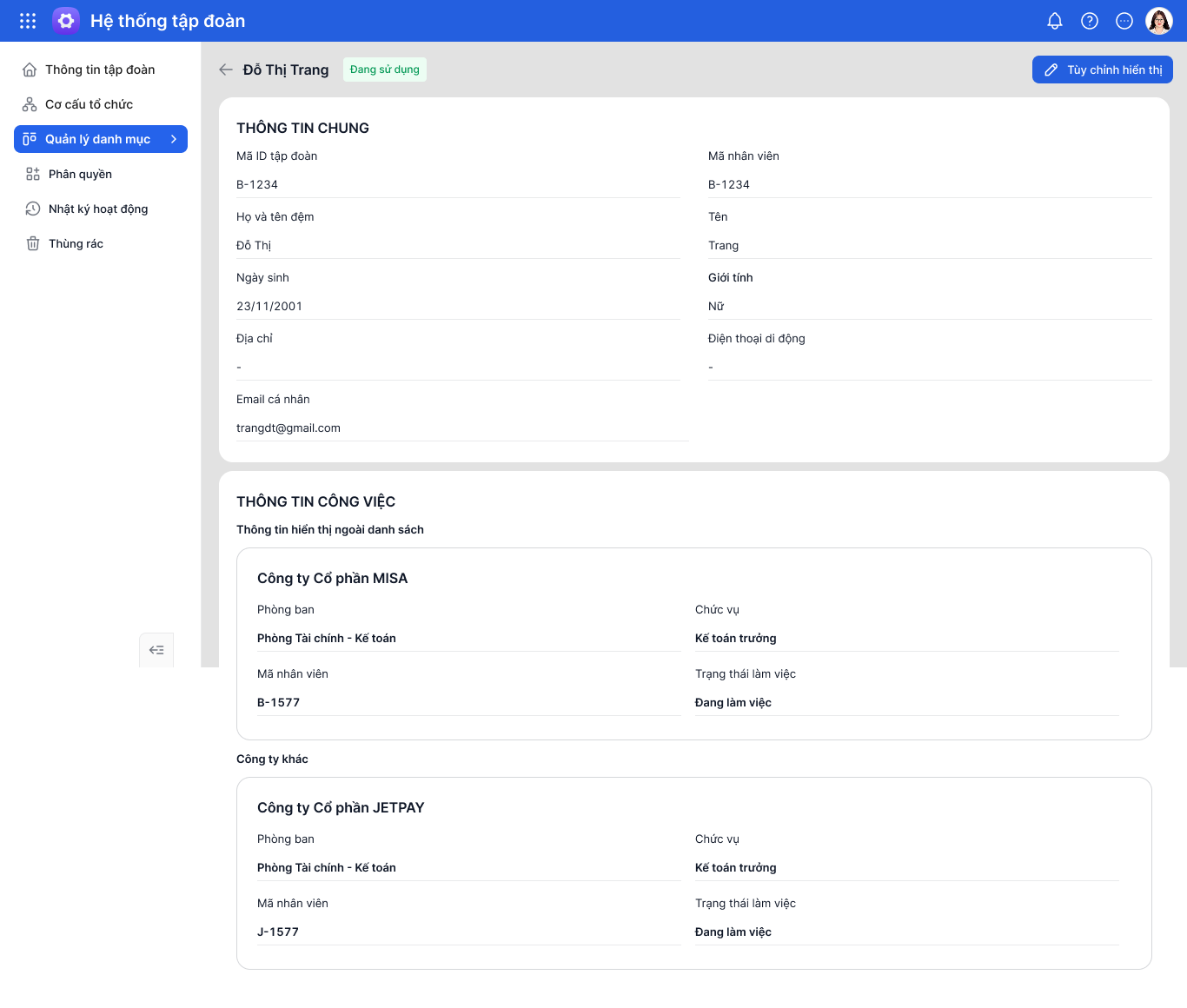Click the Tùy chỉnh hiển thị button
The image size is (1187, 1008).
(x=1102, y=70)
